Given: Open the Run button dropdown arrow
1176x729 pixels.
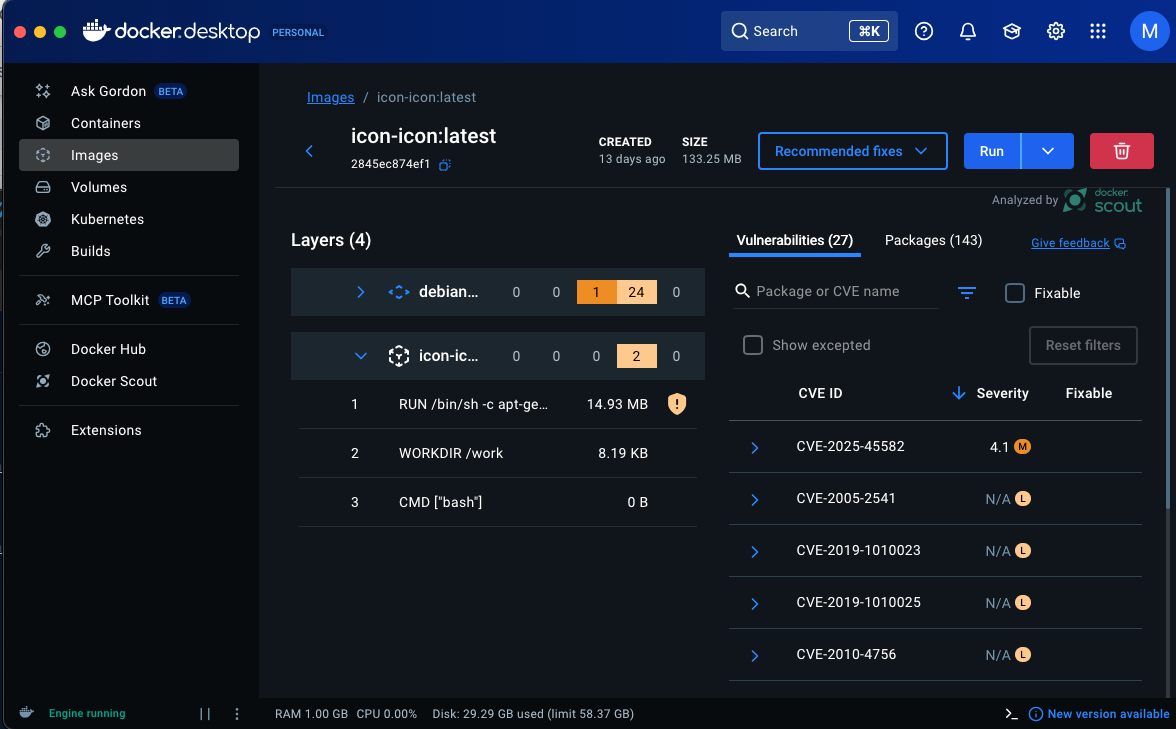Looking at the screenshot, I should pyautogui.click(x=1048, y=151).
